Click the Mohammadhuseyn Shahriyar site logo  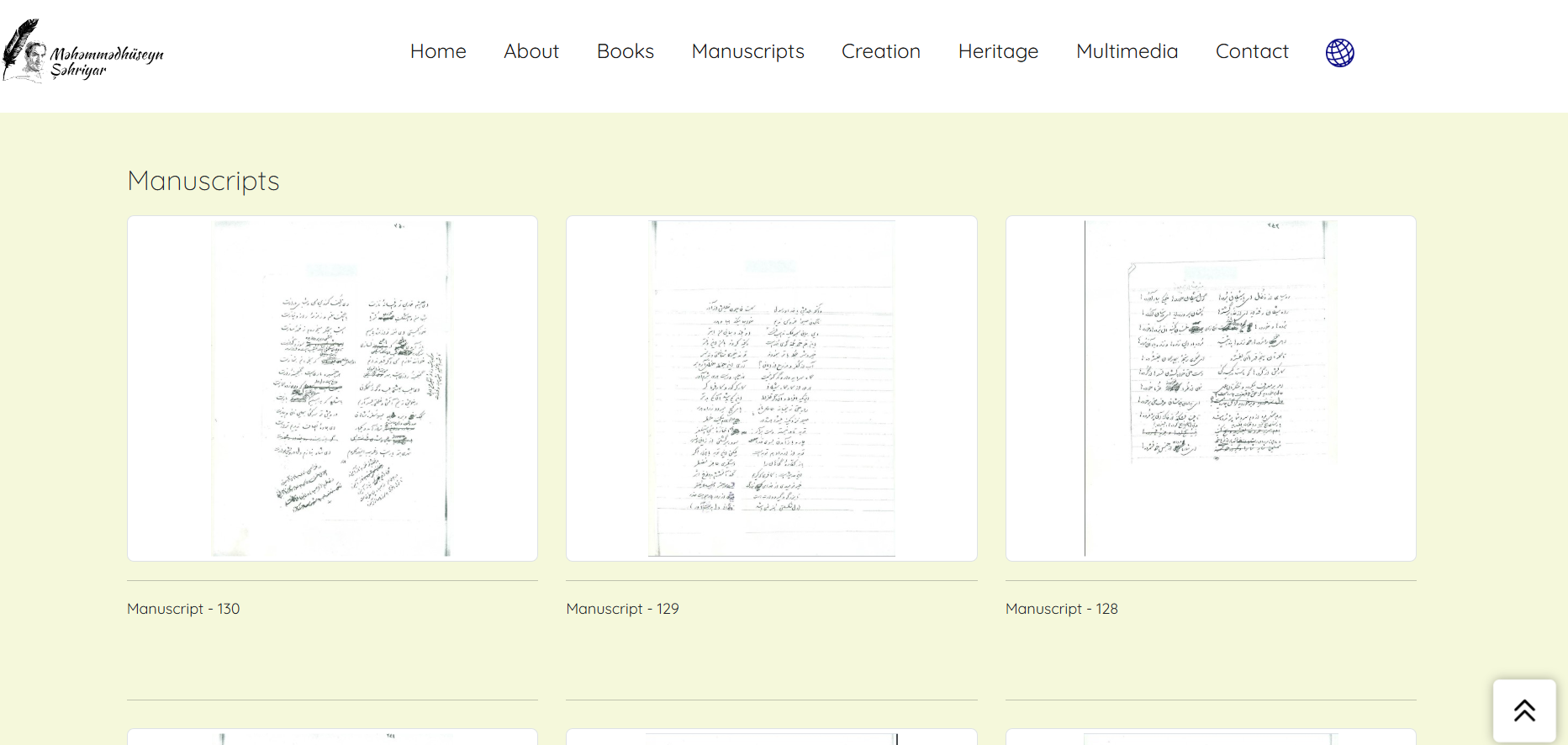82,51
